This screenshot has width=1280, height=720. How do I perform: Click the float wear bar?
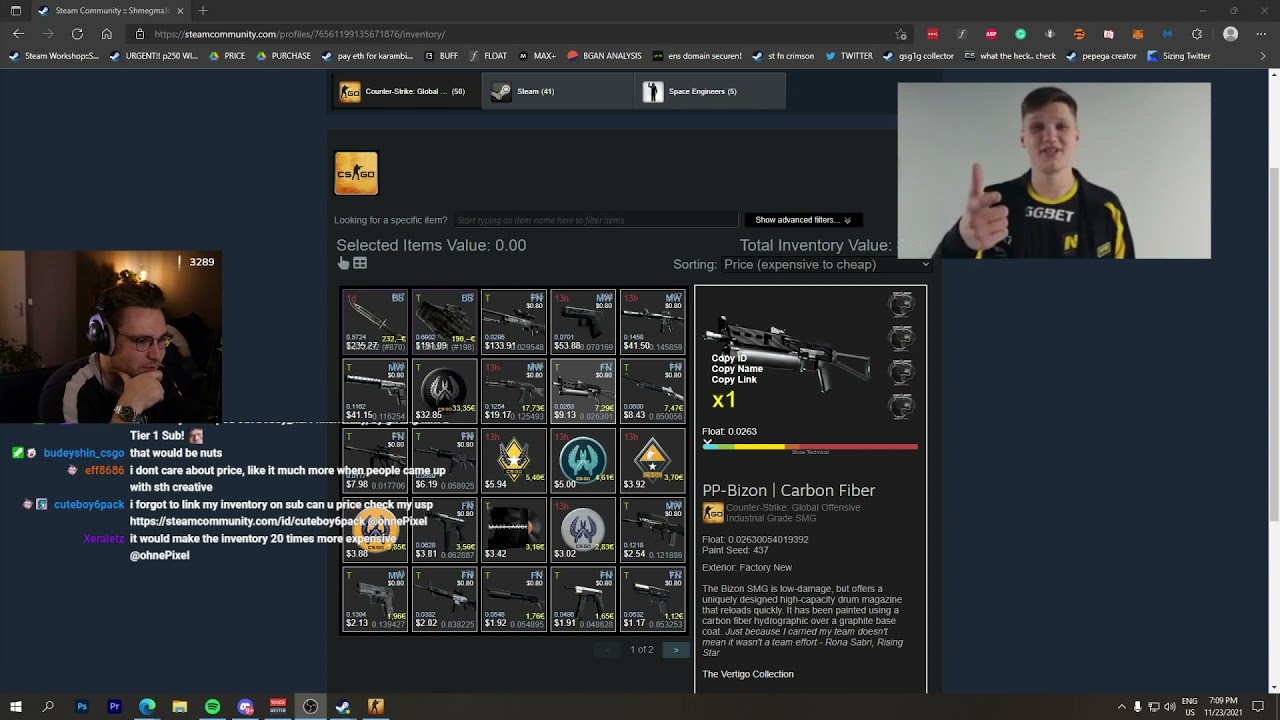click(810, 446)
